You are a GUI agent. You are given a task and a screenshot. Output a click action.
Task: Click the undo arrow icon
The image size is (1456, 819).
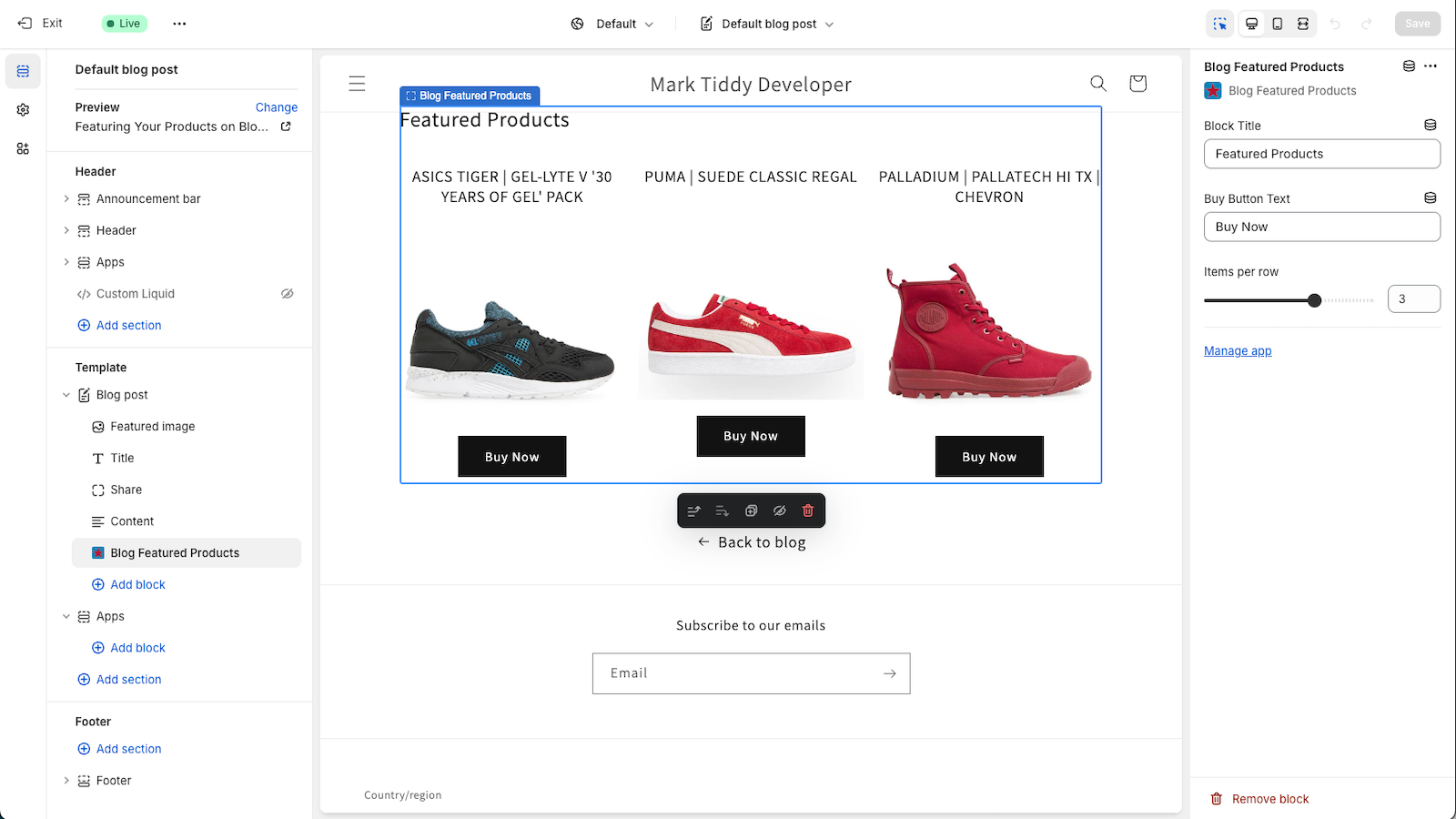1335,24
